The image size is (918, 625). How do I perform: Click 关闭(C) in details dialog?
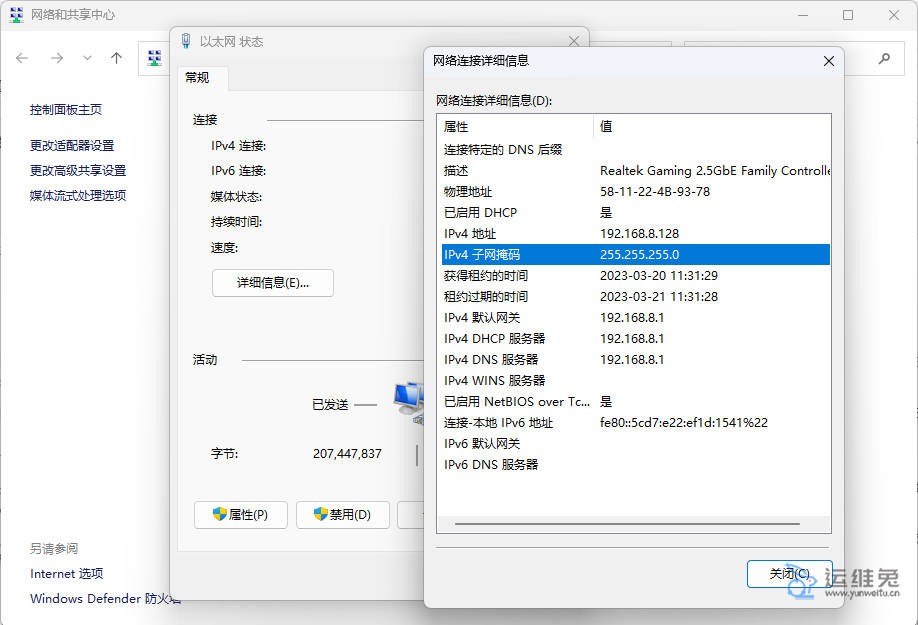[x=788, y=574]
